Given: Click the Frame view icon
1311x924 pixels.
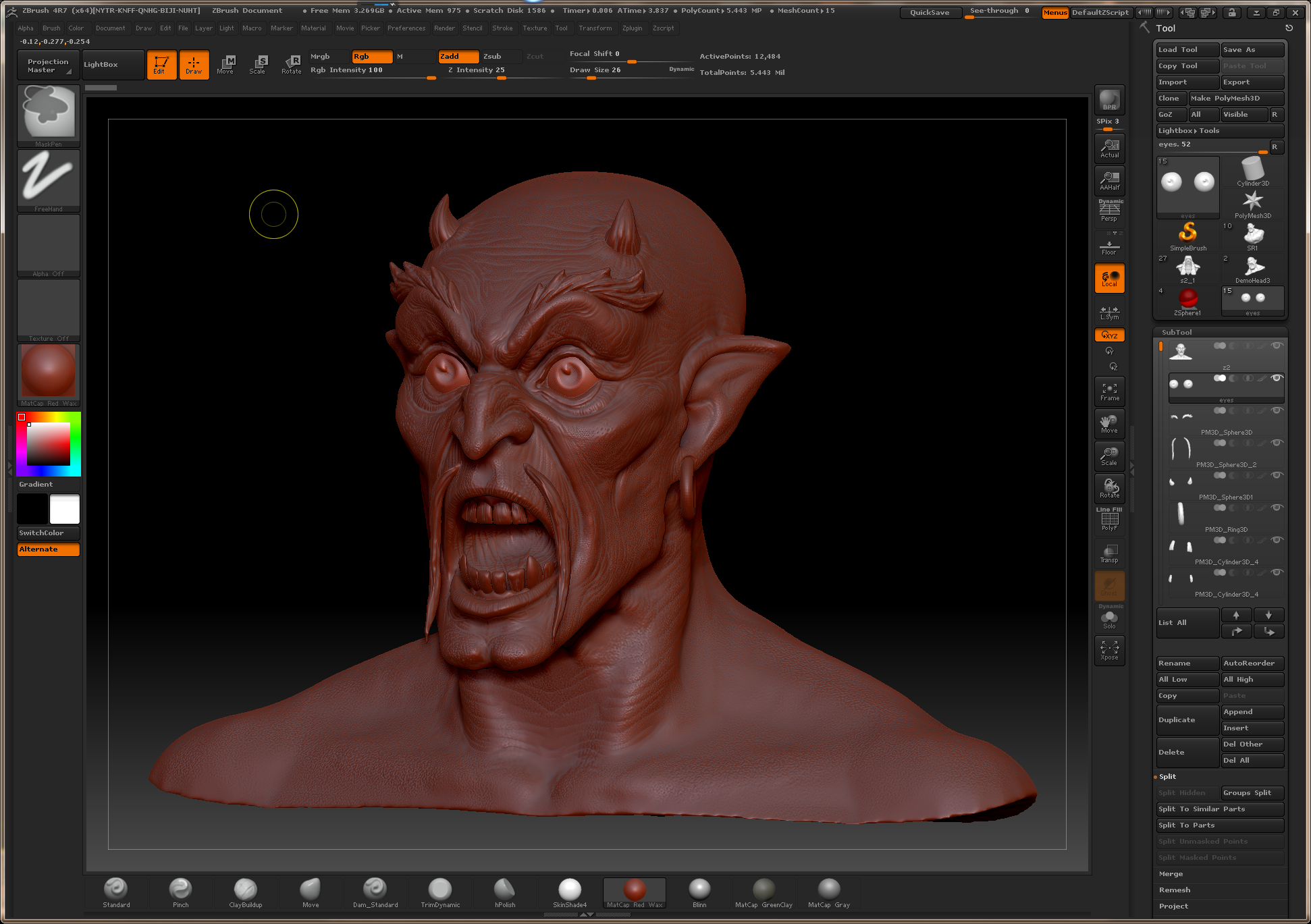Looking at the screenshot, I should click(x=1109, y=391).
